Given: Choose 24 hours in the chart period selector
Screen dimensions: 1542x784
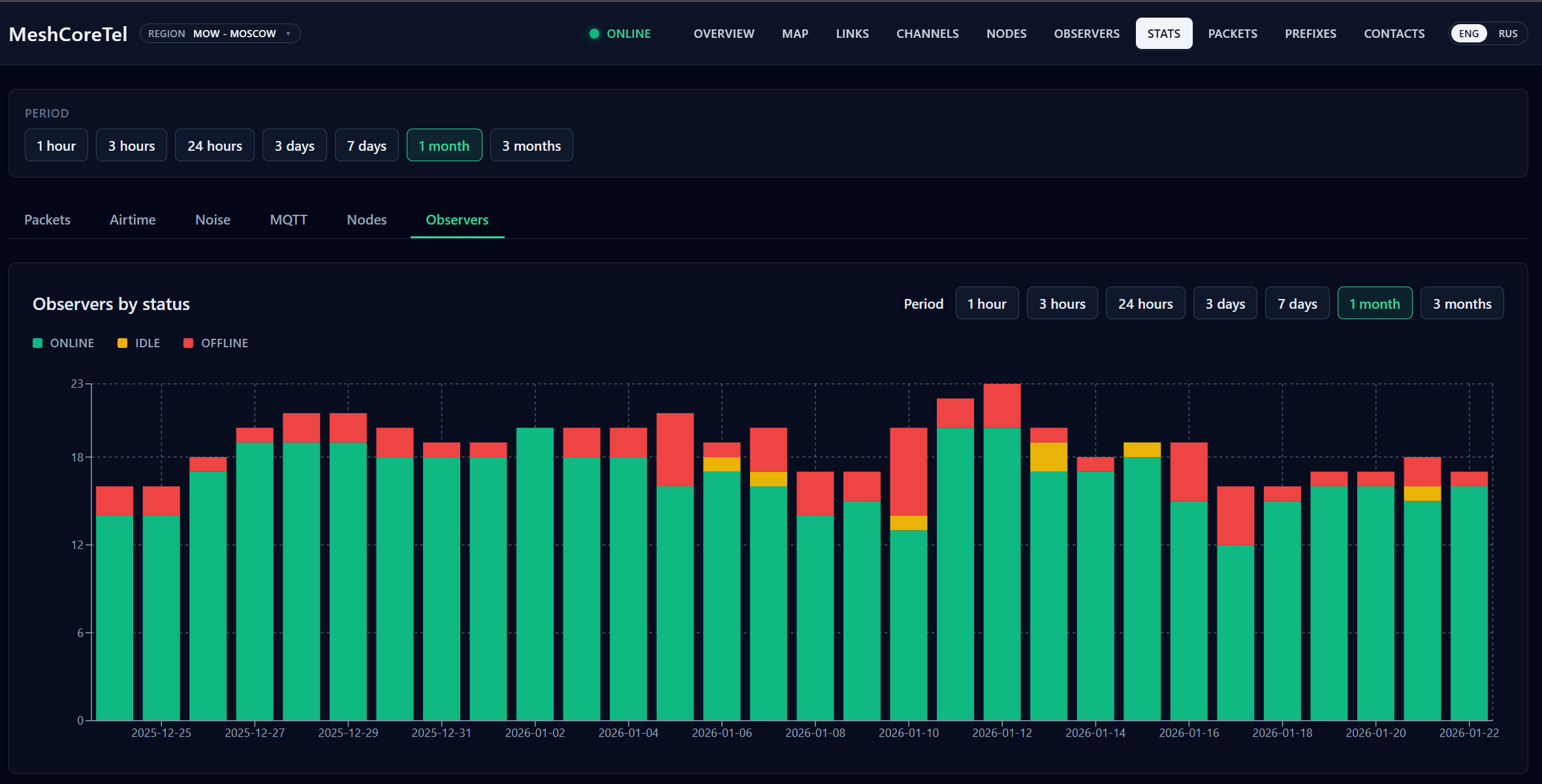Looking at the screenshot, I should coord(1145,303).
